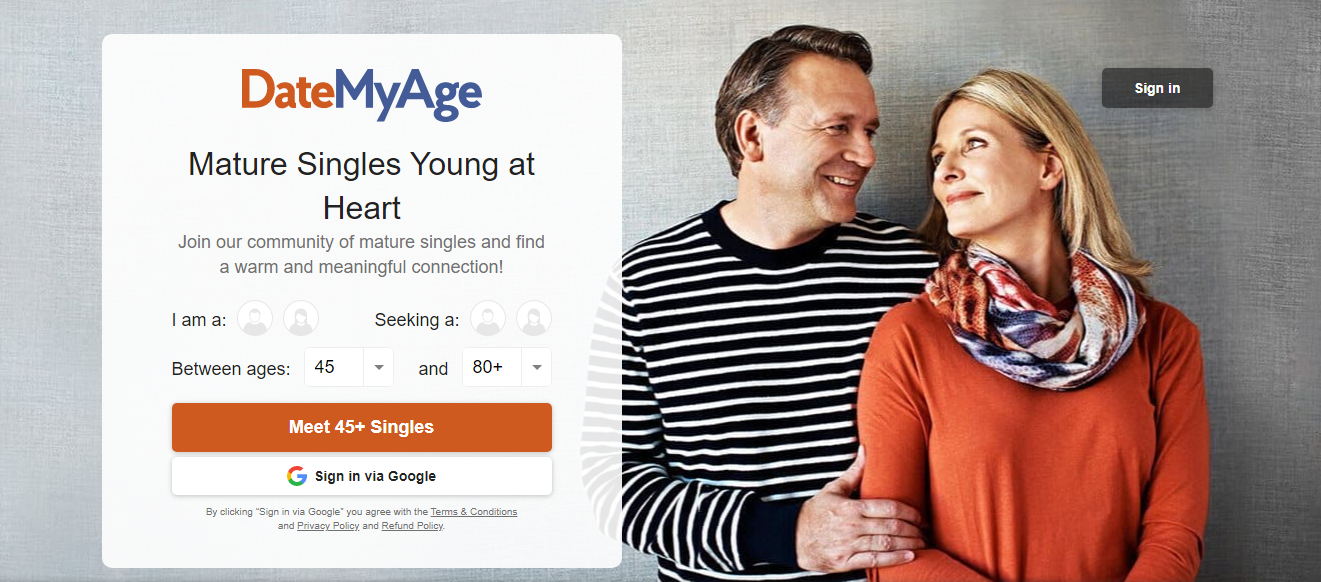Screen dimensions: 1321x582
Task: Click the Sign in button at top right
Action: coord(1157,88)
